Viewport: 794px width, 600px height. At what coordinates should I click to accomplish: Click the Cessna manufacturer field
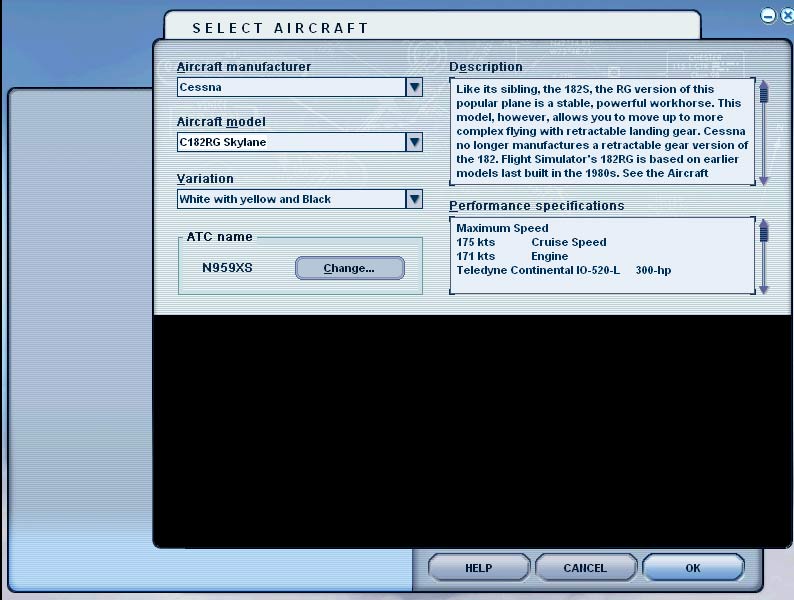290,88
